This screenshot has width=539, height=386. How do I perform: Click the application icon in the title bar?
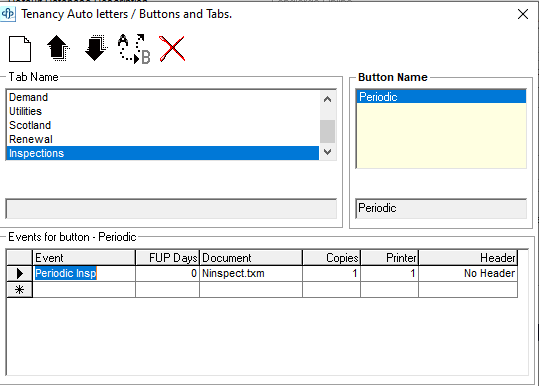coord(8,14)
